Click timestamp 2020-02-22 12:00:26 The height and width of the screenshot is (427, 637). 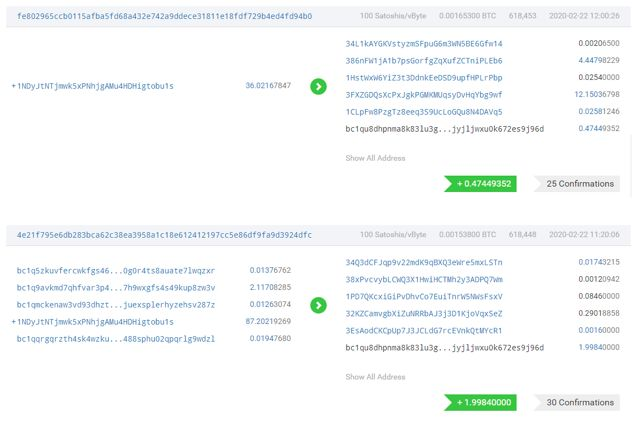(x=584, y=16)
